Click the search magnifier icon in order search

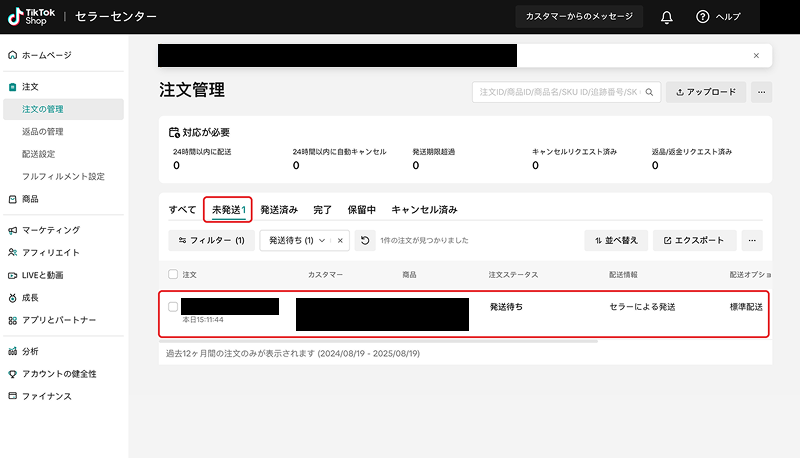point(649,92)
